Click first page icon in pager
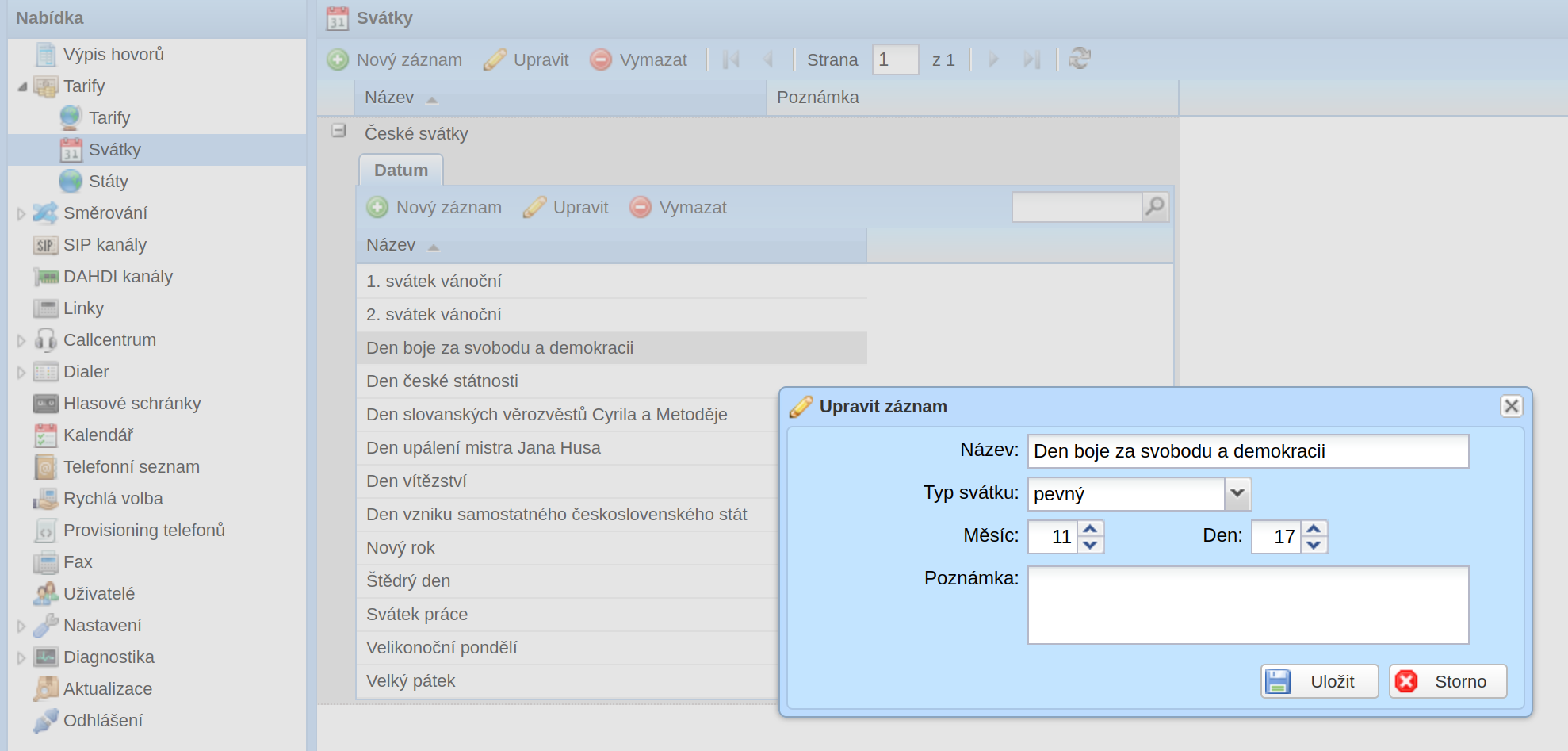 coord(731,59)
